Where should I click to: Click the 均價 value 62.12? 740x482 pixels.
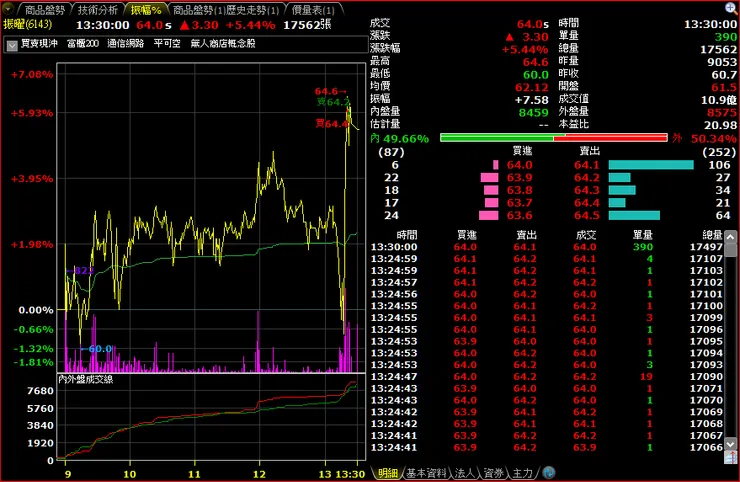point(531,88)
